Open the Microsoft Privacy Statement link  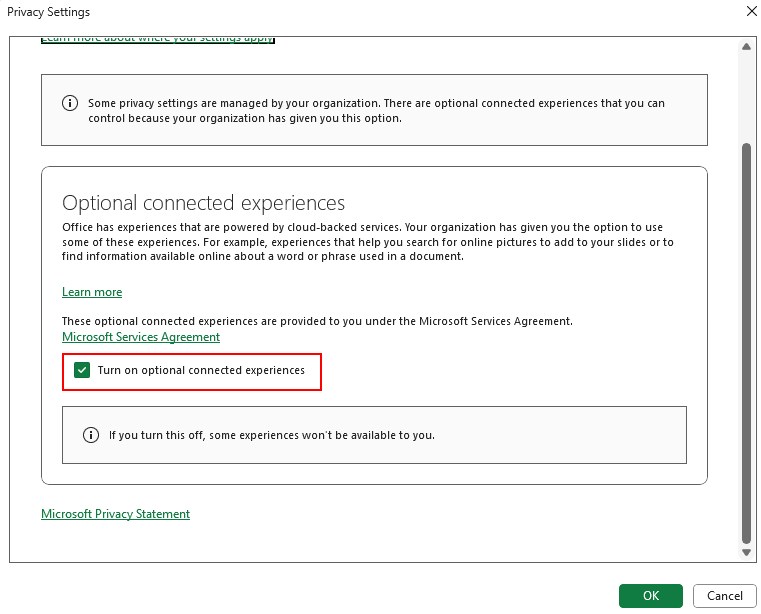pyautogui.click(x=115, y=514)
